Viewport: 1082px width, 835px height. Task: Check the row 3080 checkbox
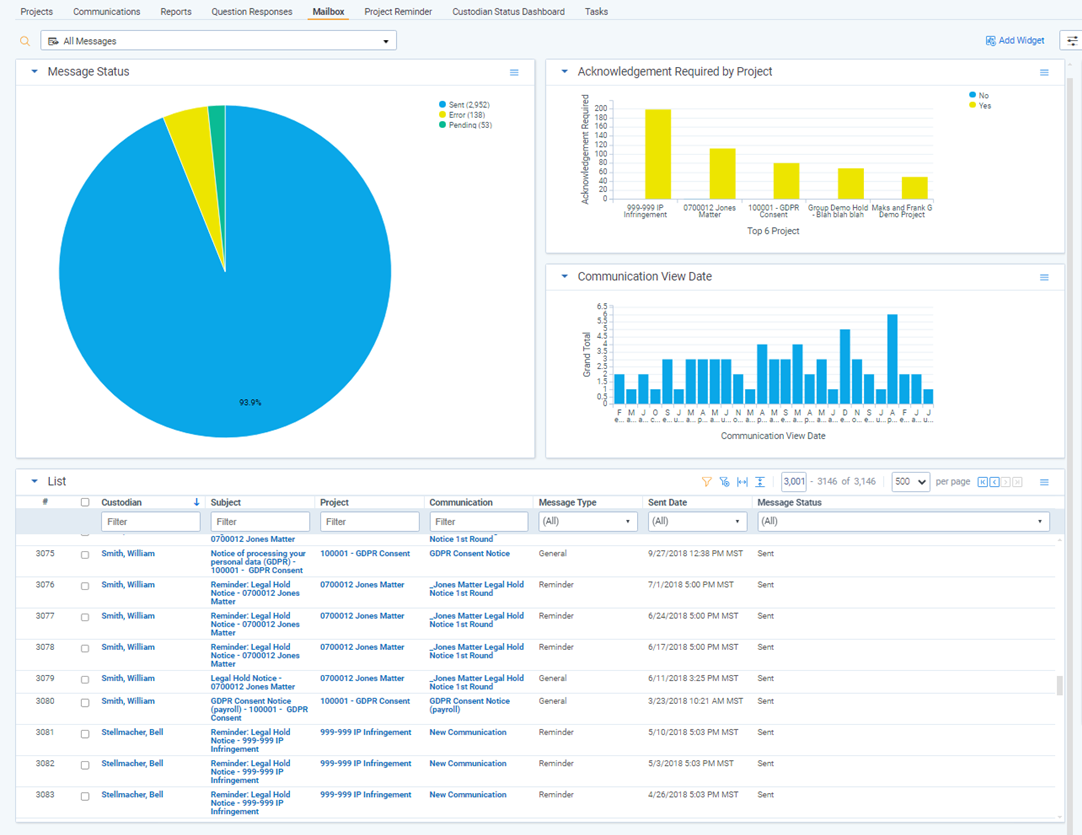(85, 703)
